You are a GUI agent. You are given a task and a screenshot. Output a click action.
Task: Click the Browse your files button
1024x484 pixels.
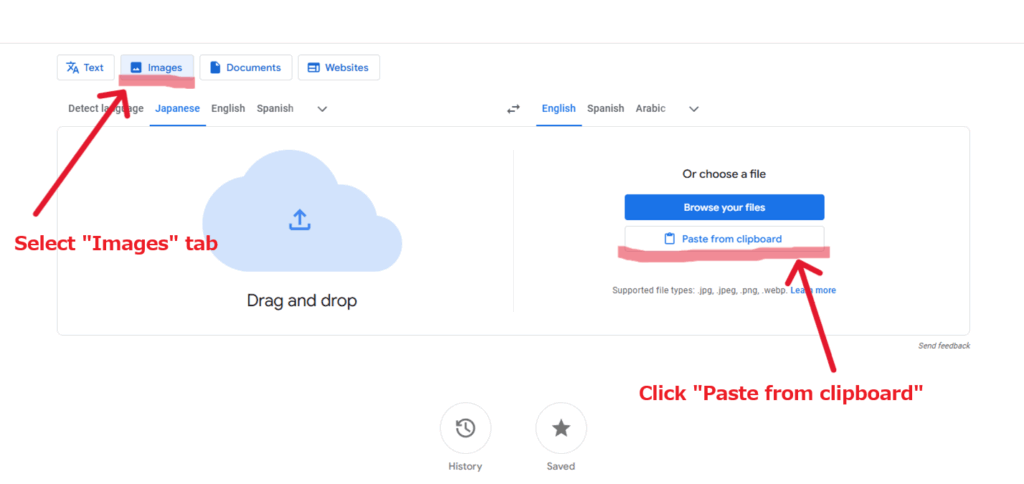(724, 207)
